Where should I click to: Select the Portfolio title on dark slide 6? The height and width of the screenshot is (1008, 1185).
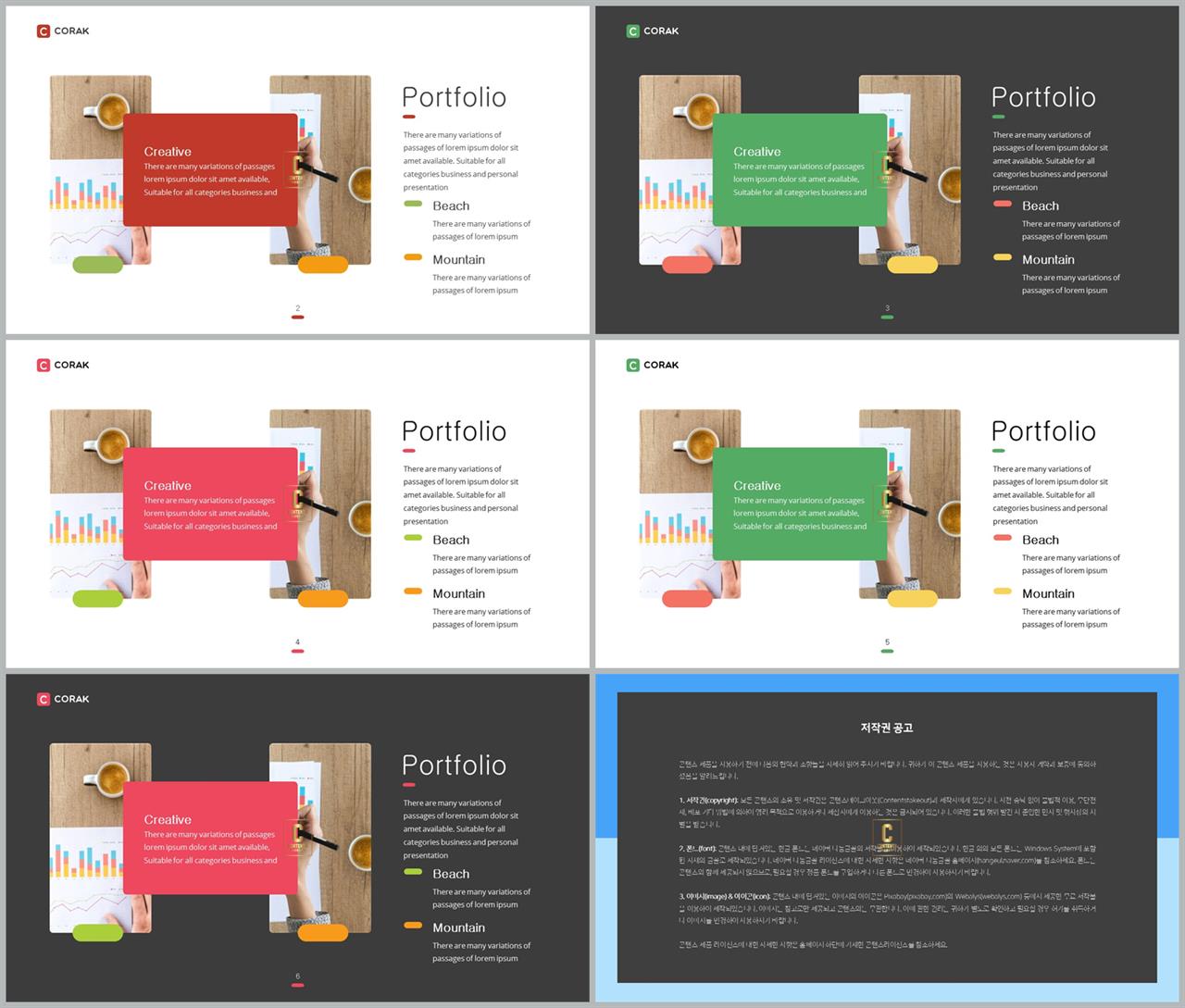(454, 765)
